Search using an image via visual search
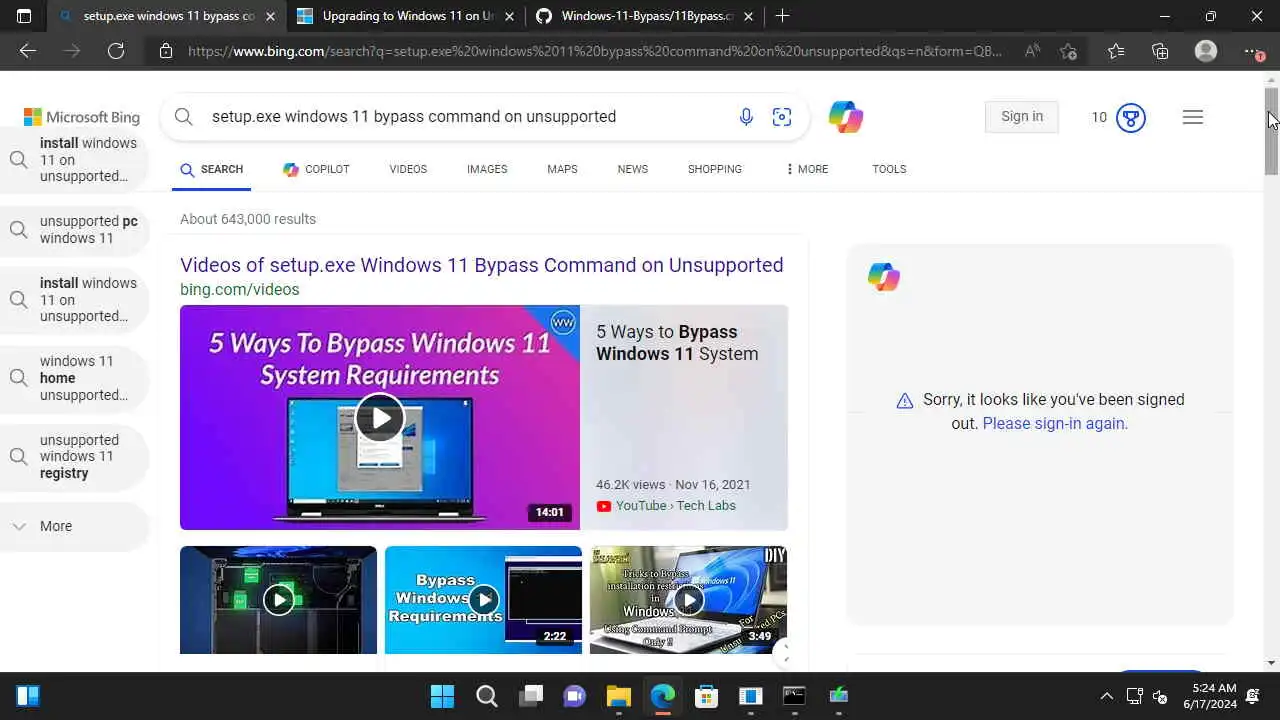This screenshot has height=720, width=1280. pyautogui.click(x=782, y=117)
